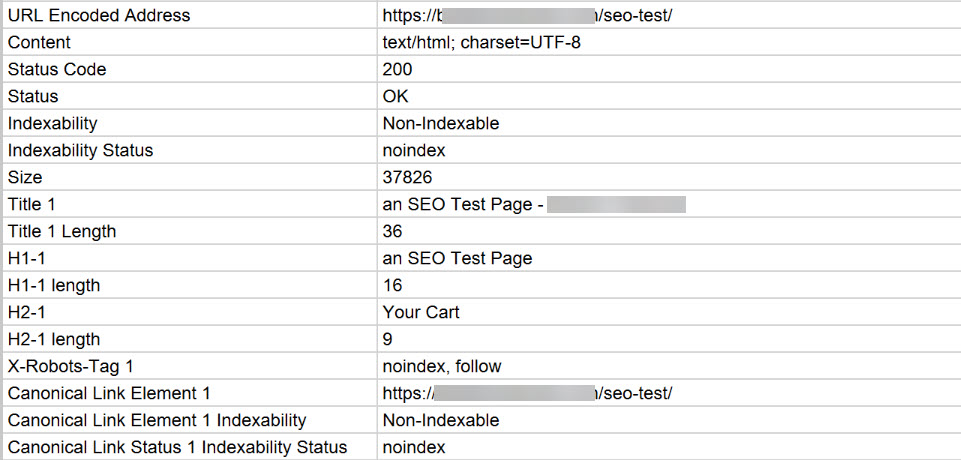Image resolution: width=961 pixels, height=460 pixels.
Task: Click the "Canonical Link Element 1 Indexability" label
Action: (x=156, y=420)
